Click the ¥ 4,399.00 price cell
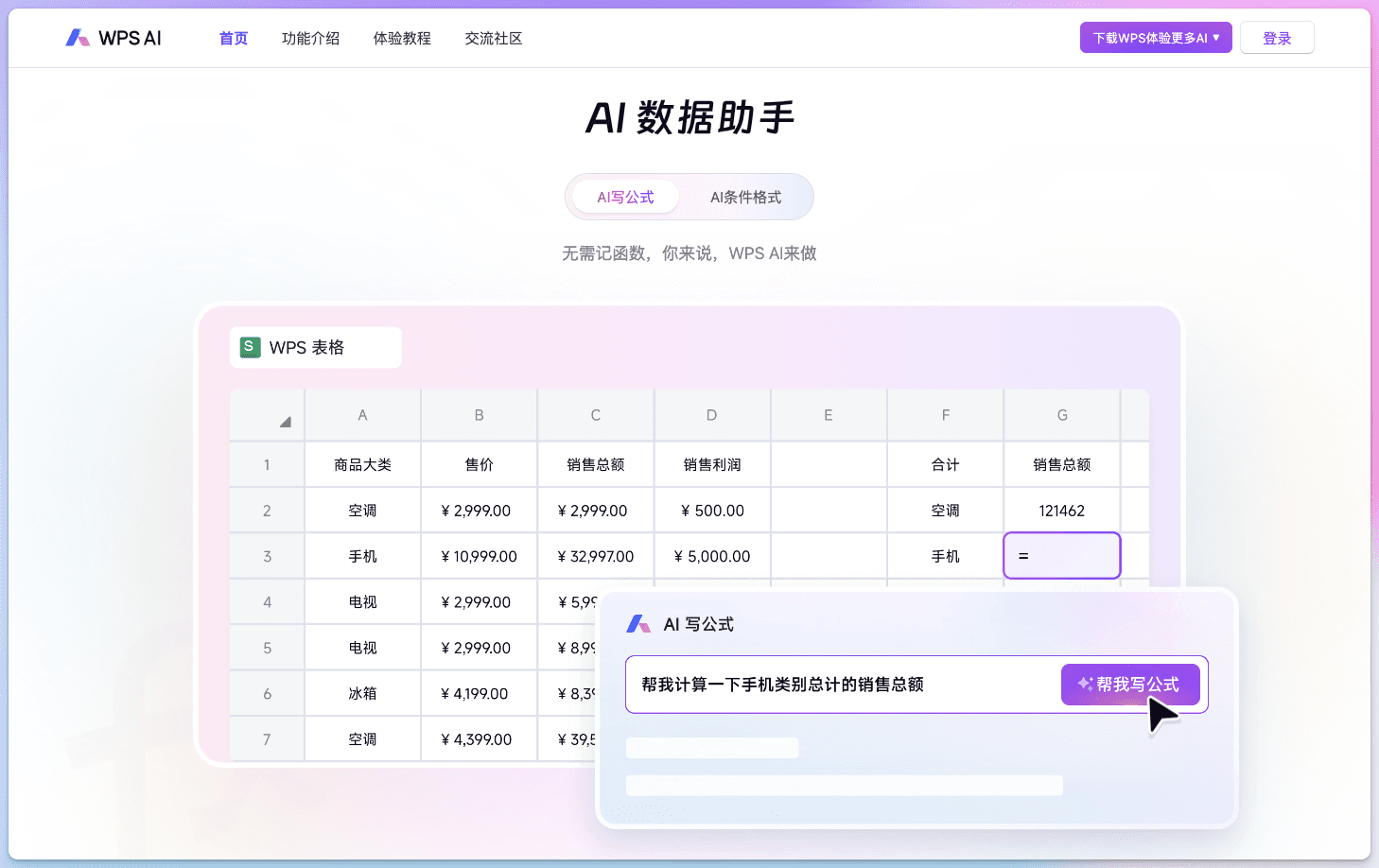 (x=479, y=739)
